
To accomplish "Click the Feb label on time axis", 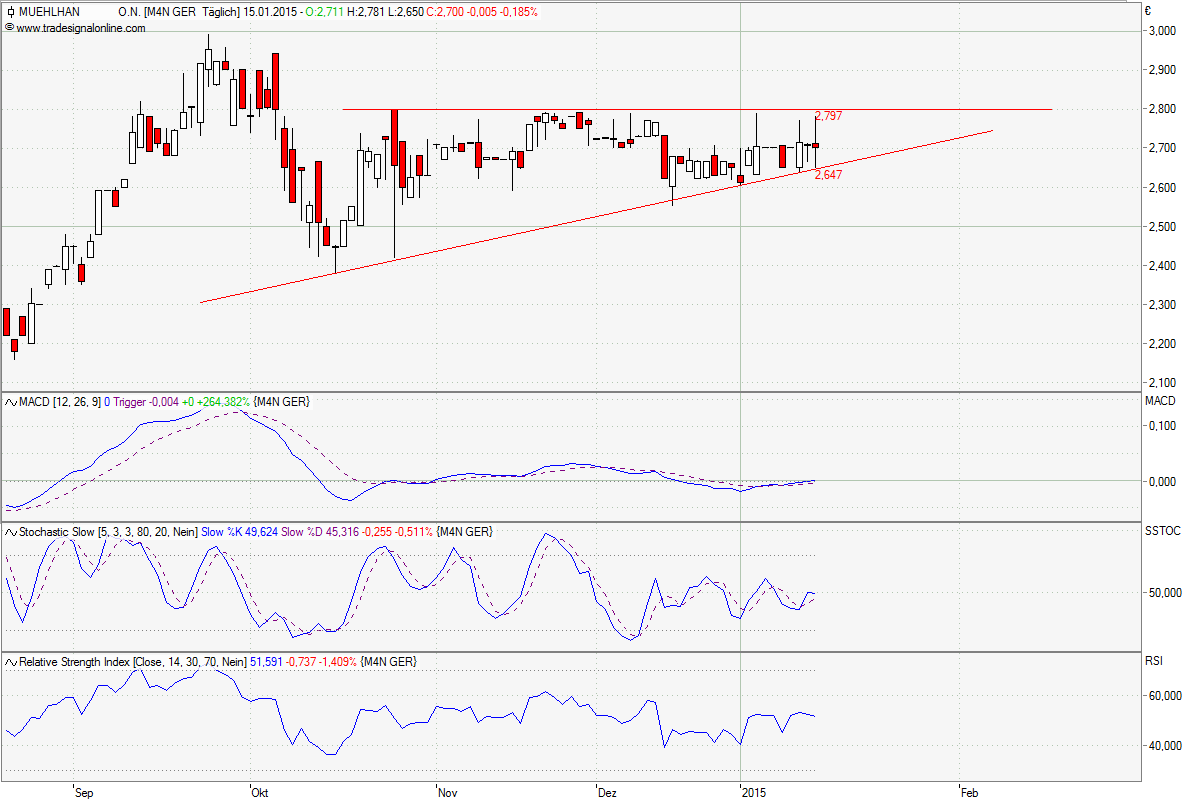I will tap(969, 793).
